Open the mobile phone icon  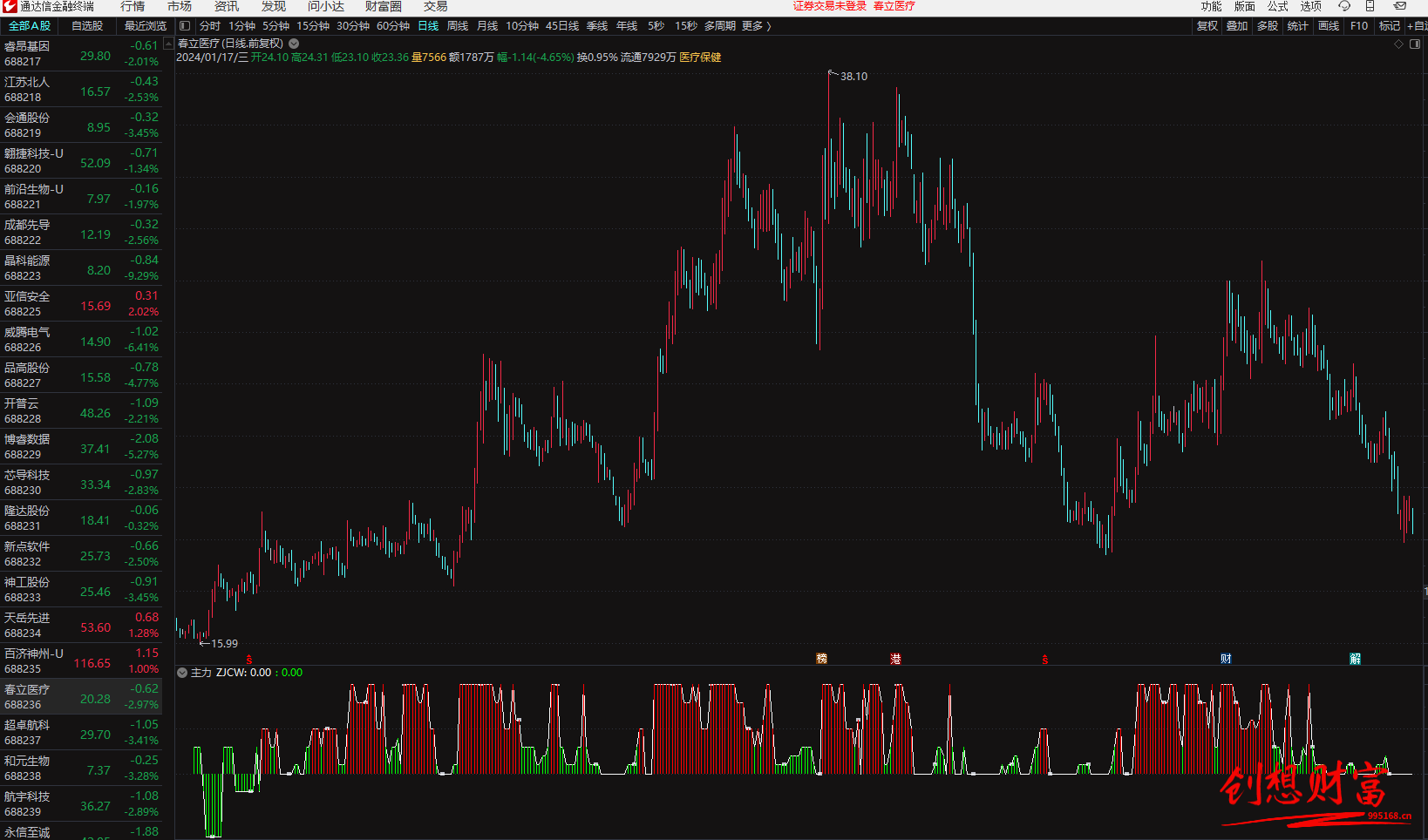pyautogui.click(x=1370, y=6)
